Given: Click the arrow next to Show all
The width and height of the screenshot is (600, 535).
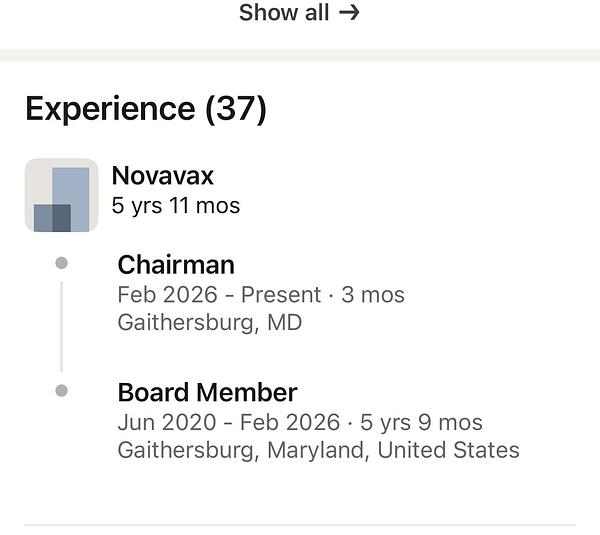Looking at the screenshot, I should [349, 13].
